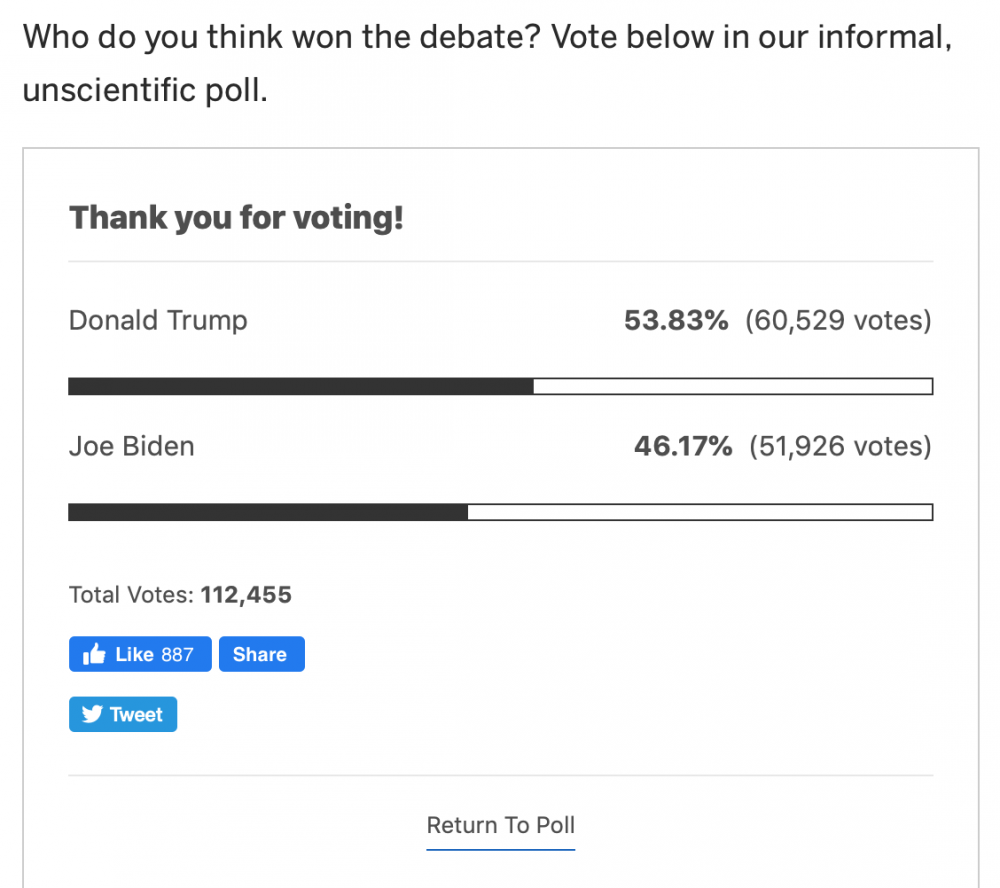This screenshot has width=1000, height=888.
Task: Click the empty part of Biden's bar
Action: point(700,512)
